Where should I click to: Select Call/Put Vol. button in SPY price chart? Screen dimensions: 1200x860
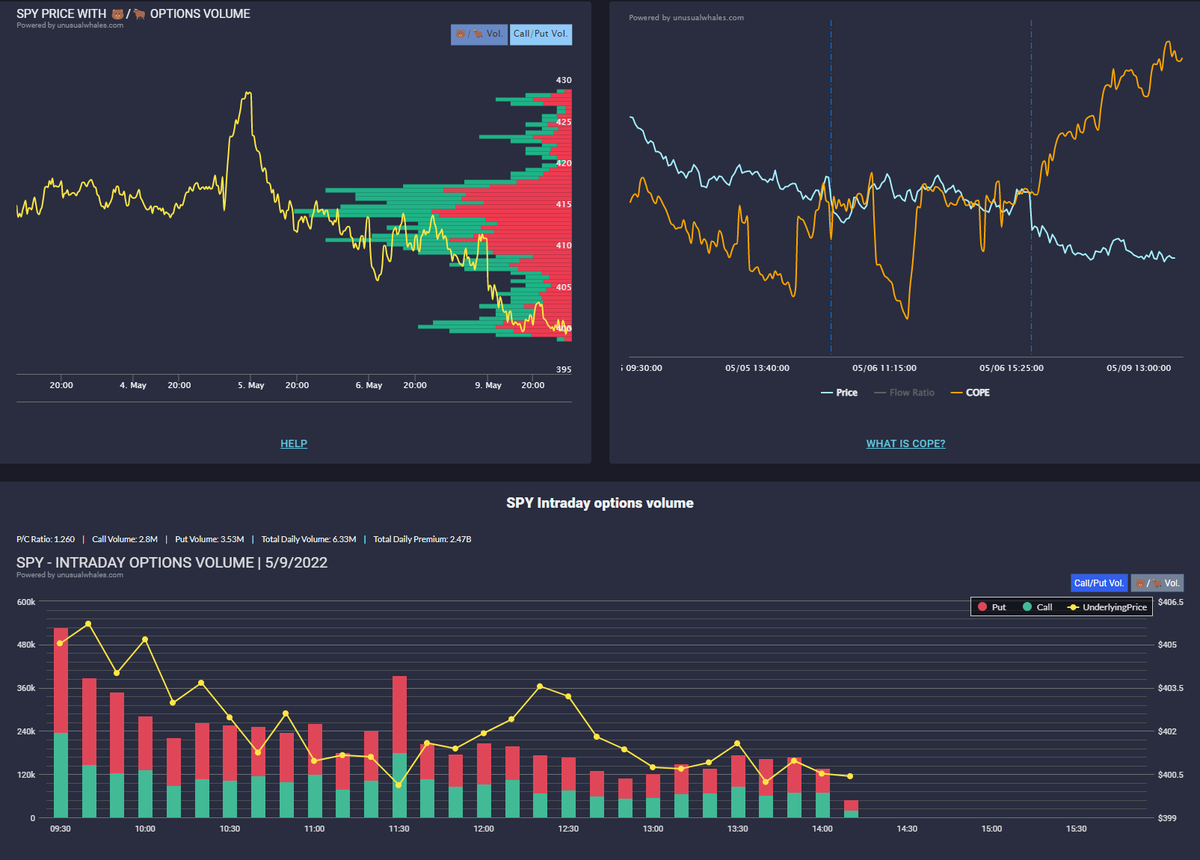coord(540,33)
